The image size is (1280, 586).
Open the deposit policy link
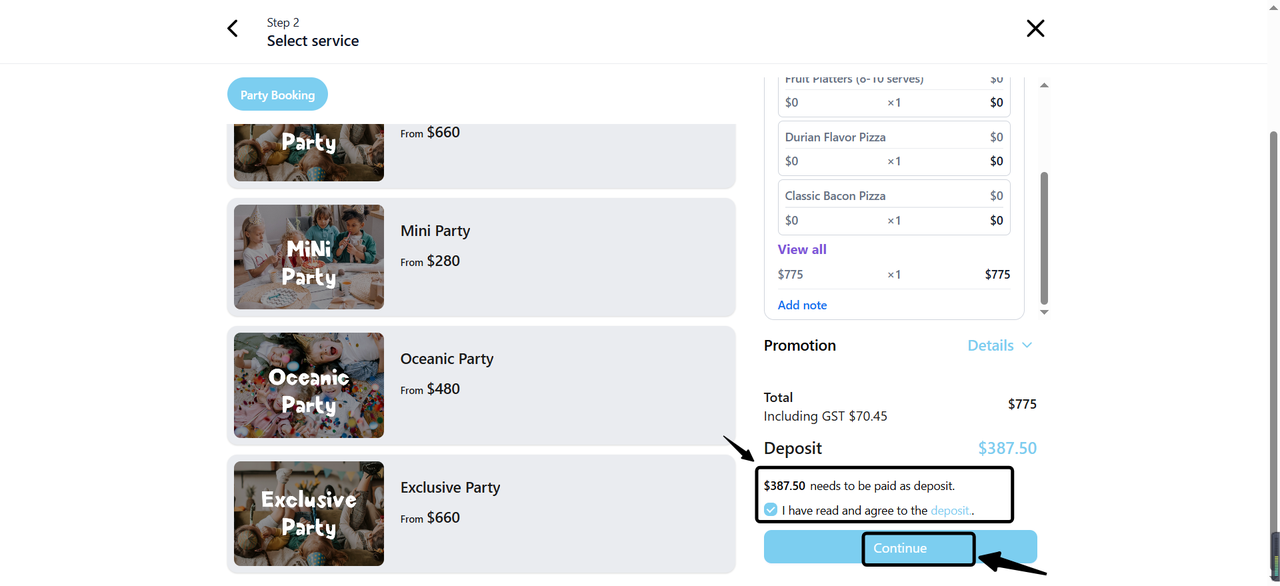[950, 510]
